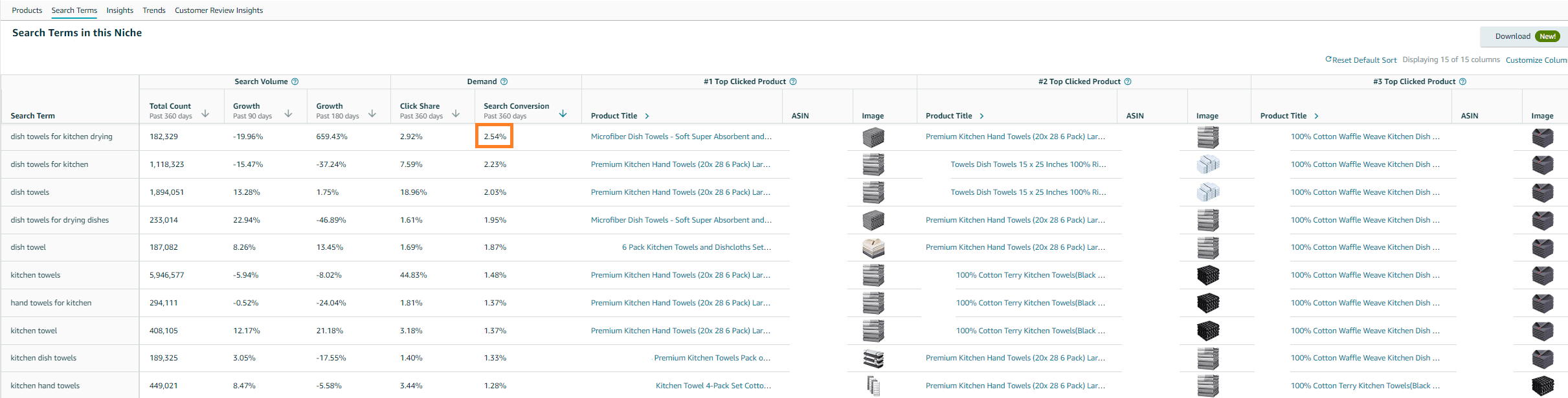Click #2 product image in dish towels row
The width and height of the screenshot is (1568, 398).
[1208, 192]
